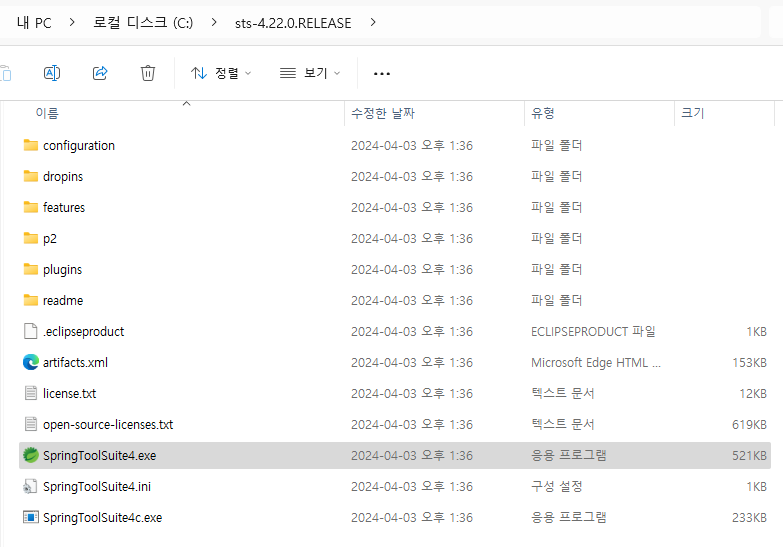Click the .eclipseproduct file icon
Image resolution: width=783 pixels, height=547 pixels.
pos(30,331)
